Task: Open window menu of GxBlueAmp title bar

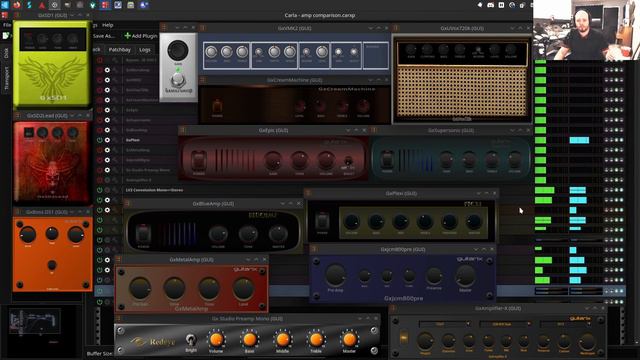Action: [x=127, y=203]
